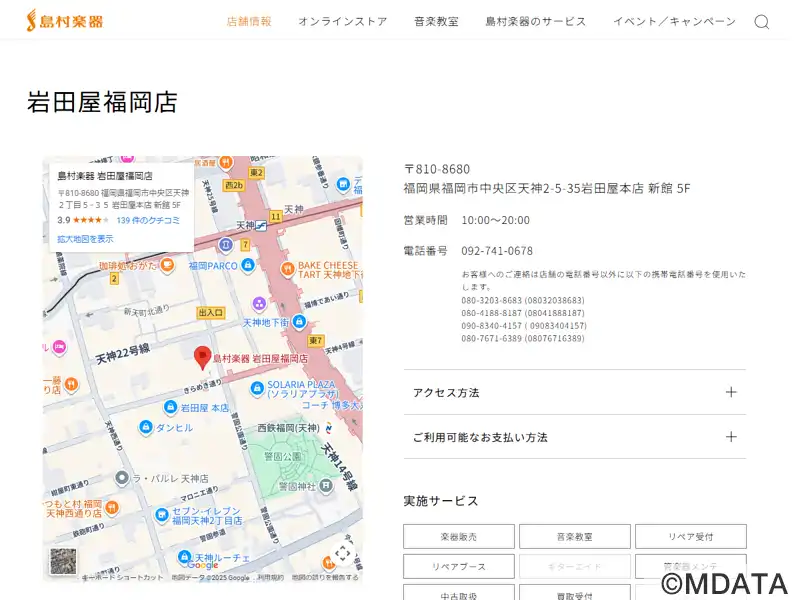This screenshot has height=600, width=800.
Task: Click the red store location pin on map
Action: coord(202,357)
